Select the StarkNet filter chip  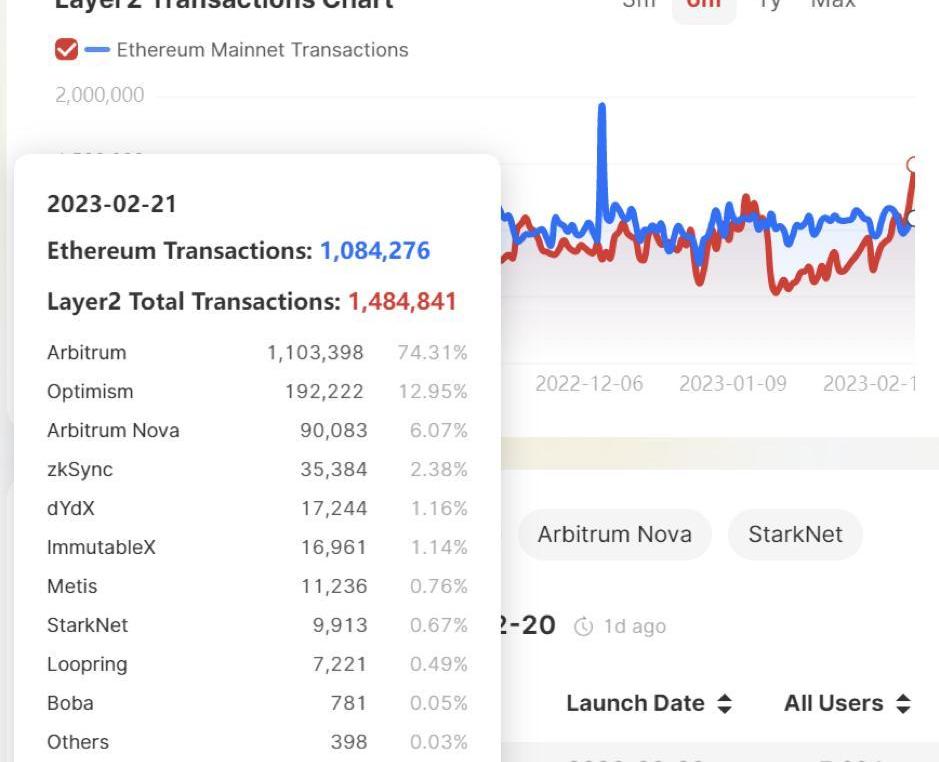click(795, 534)
